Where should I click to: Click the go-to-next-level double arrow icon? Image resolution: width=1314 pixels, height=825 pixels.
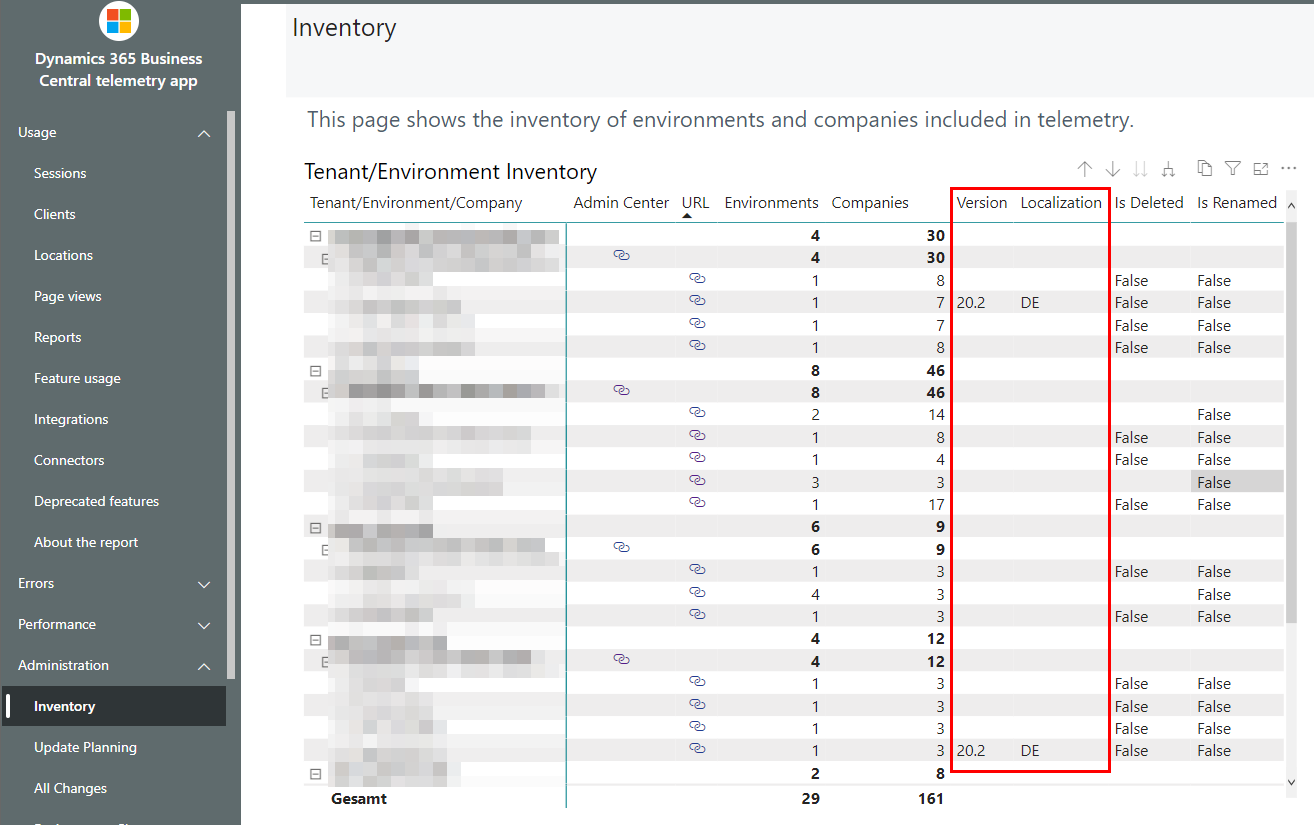pos(1140,168)
